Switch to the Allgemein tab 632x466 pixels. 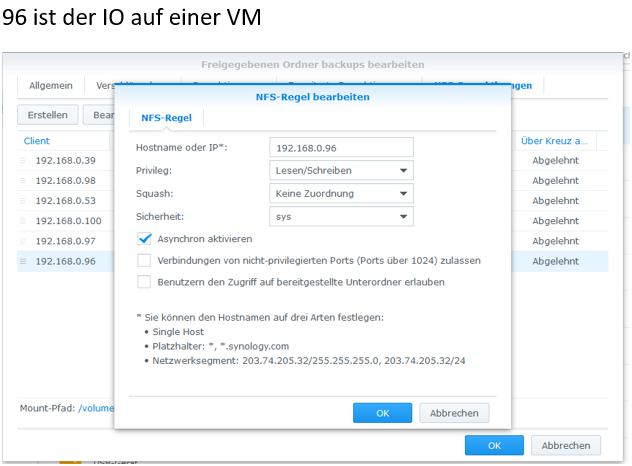click(x=51, y=85)
